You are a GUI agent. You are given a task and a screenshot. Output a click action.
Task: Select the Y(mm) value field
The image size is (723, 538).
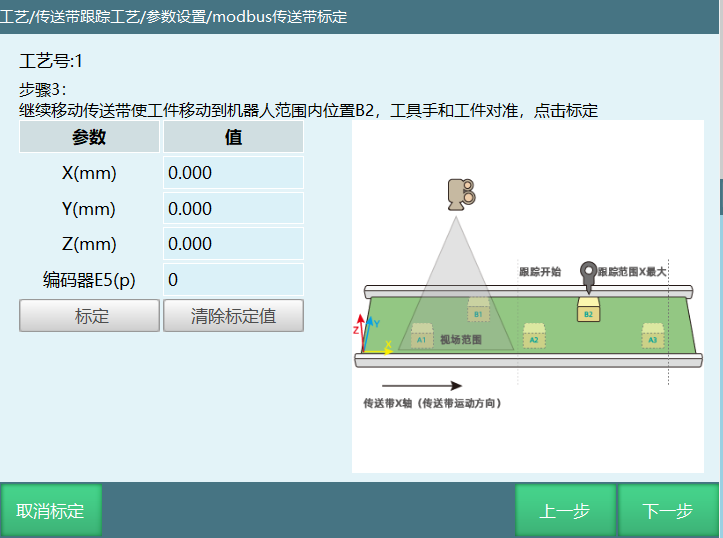coord(233,208)
